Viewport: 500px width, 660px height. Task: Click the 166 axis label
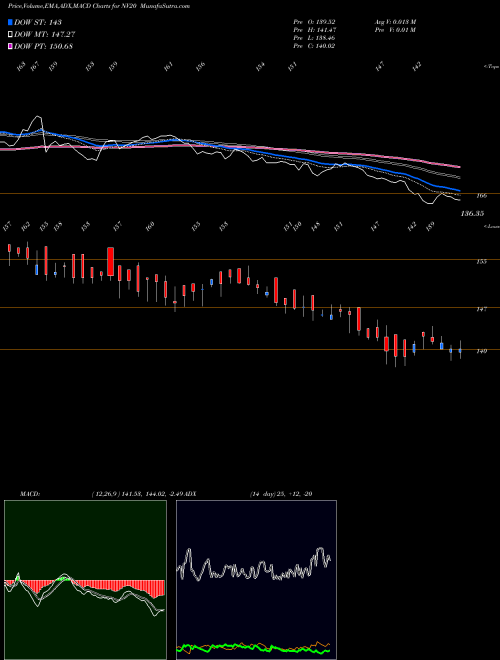point(482,196)
